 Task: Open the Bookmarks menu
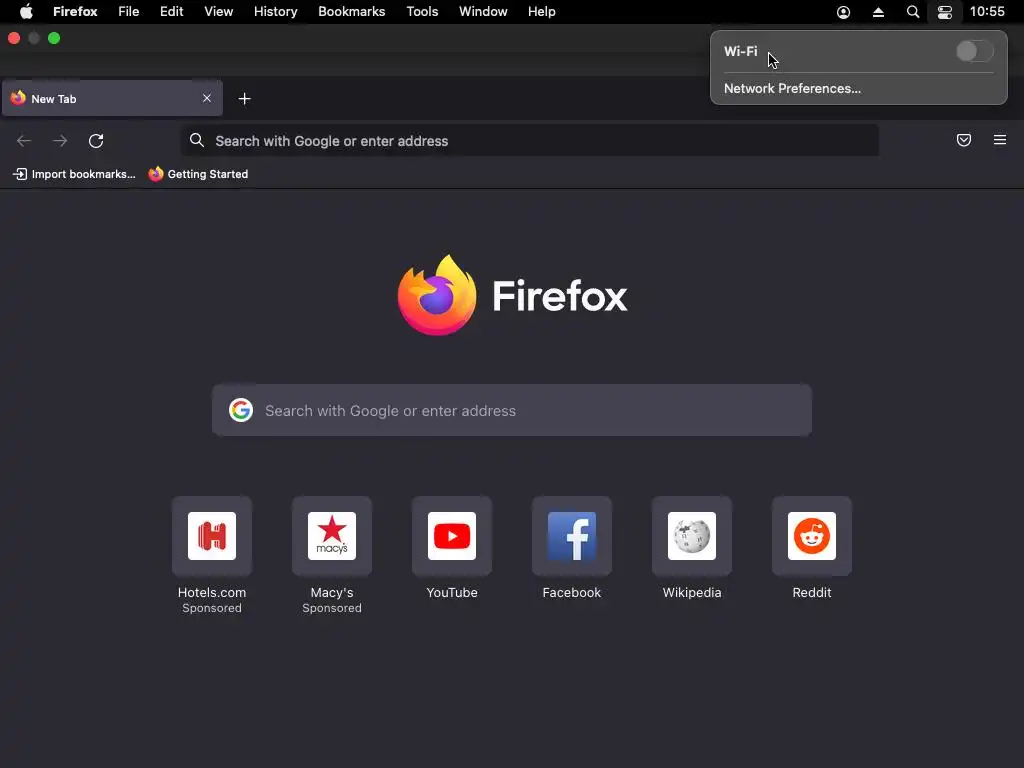351,12
